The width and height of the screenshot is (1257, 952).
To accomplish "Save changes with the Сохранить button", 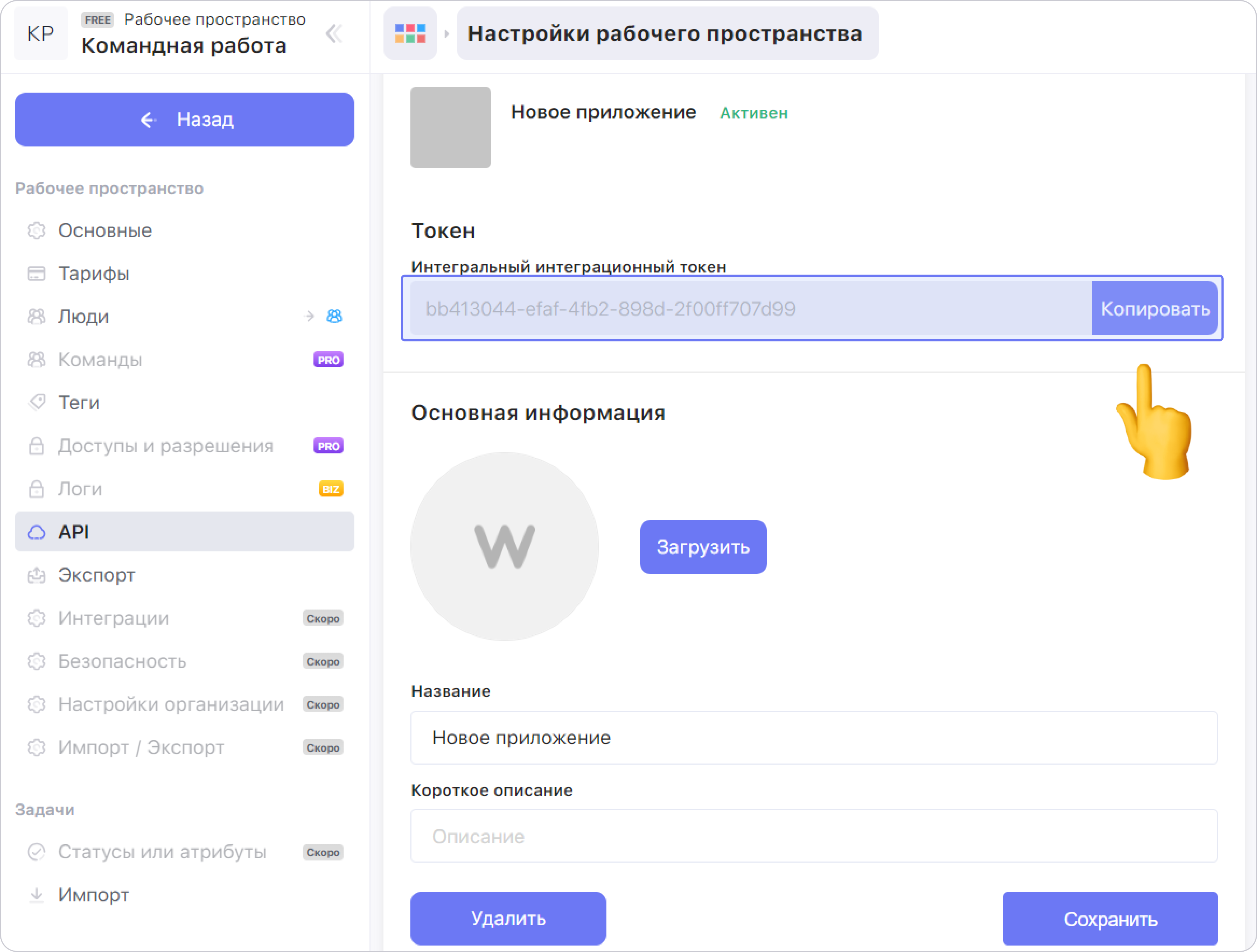I will pos(1110,919).
